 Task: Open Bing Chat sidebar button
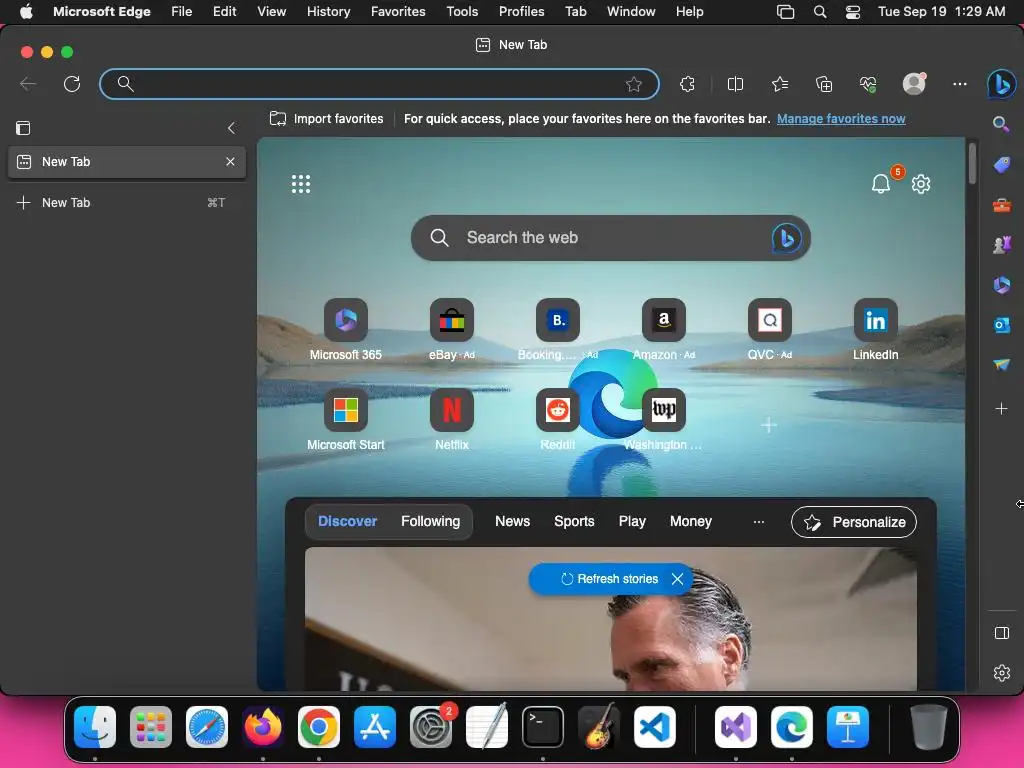[1001, 84]
